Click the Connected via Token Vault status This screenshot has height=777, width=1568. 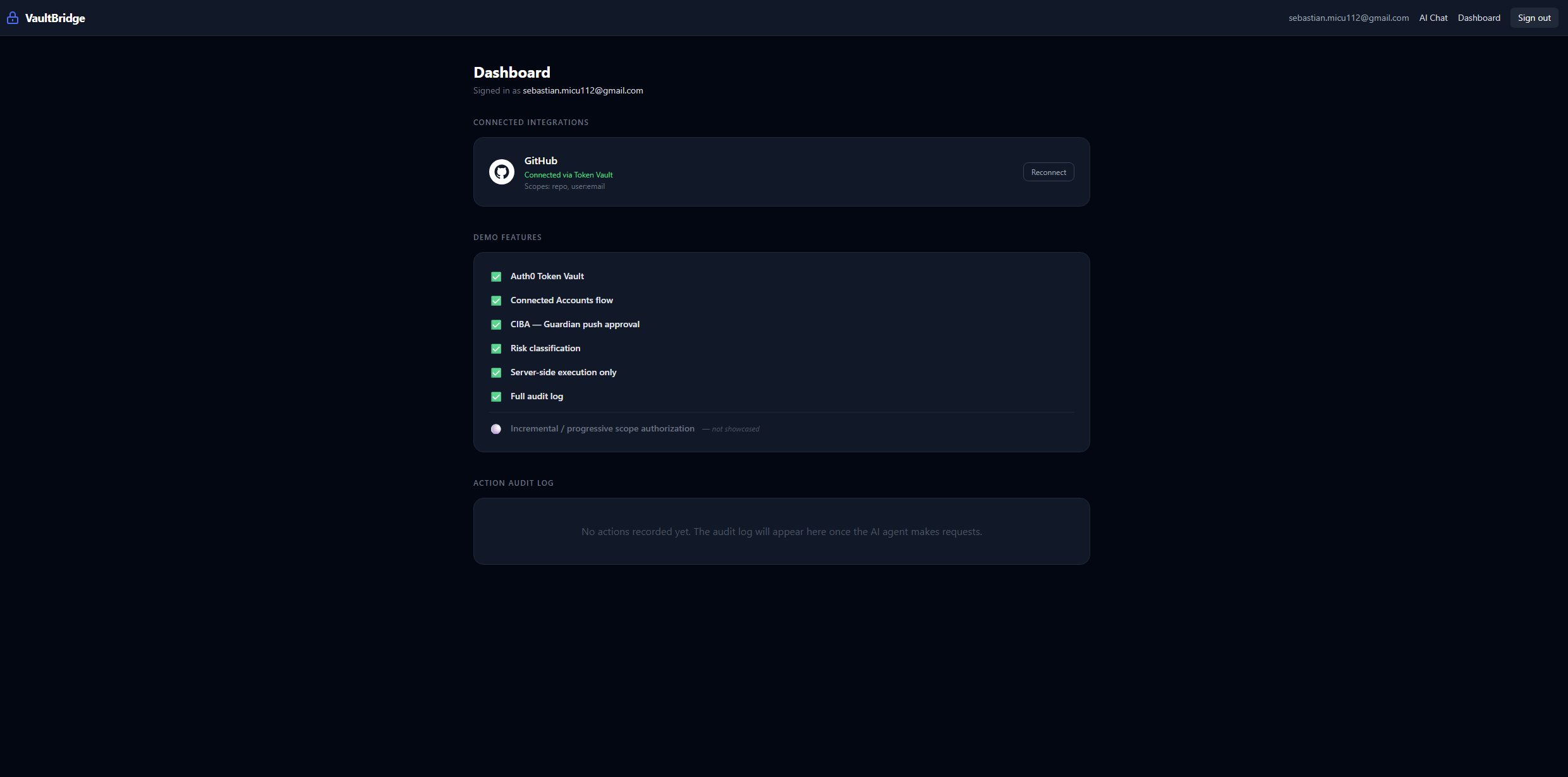(568, 175)
